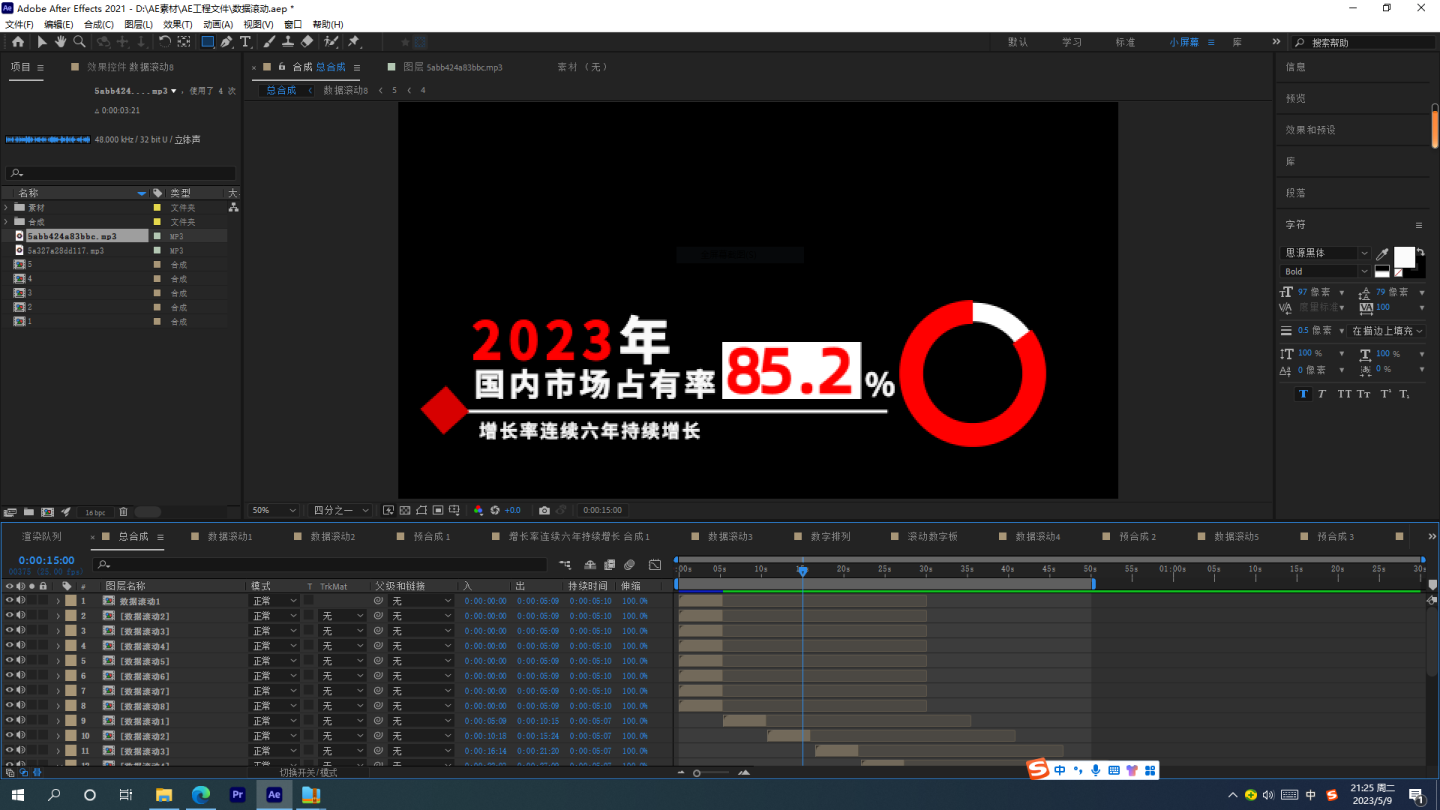This screenshot has height=810, width=1440.
Task: Swap fill and stroke colors arrow
Action: (1421, 251)
